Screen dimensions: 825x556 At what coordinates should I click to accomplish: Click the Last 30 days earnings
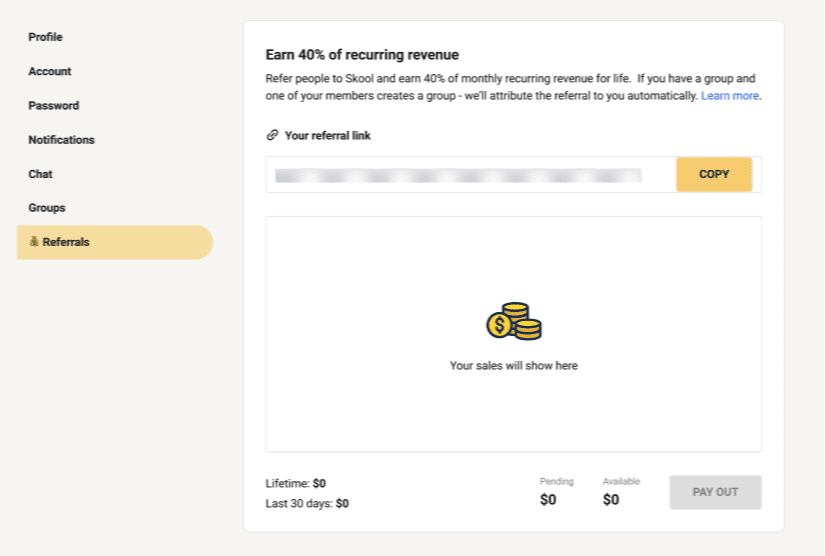[342, 504]
